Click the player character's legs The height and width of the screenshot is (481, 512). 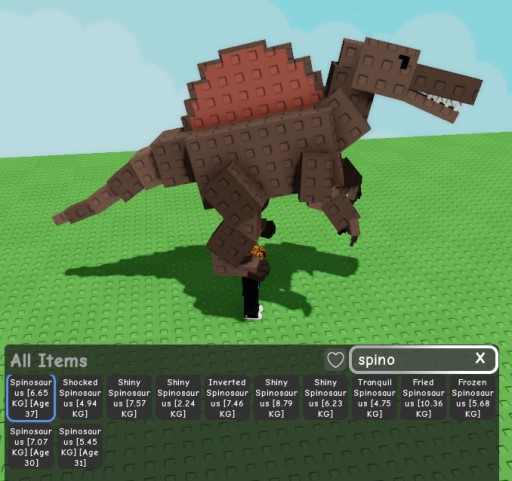[x=252, y=298]
